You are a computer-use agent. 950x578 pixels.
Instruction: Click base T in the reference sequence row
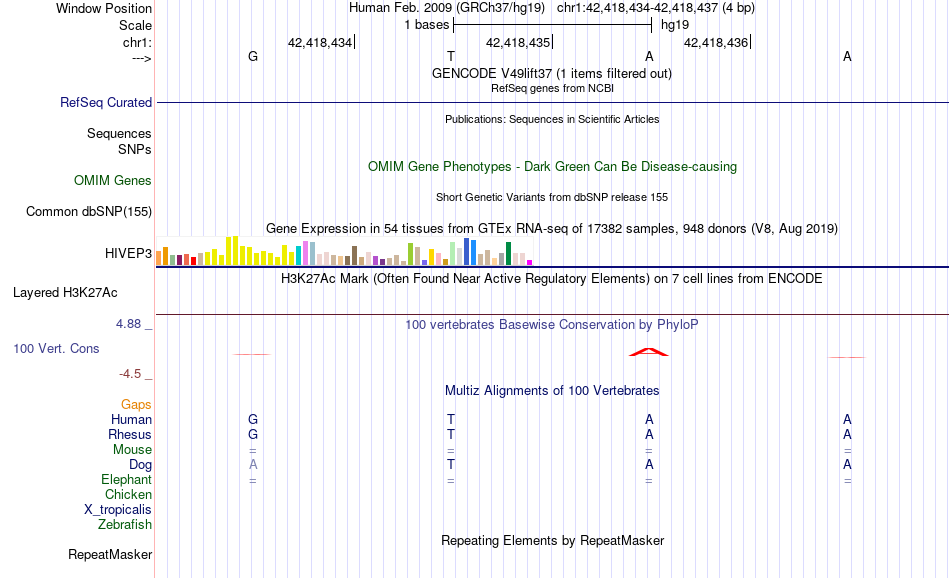[x=451, y=56]
